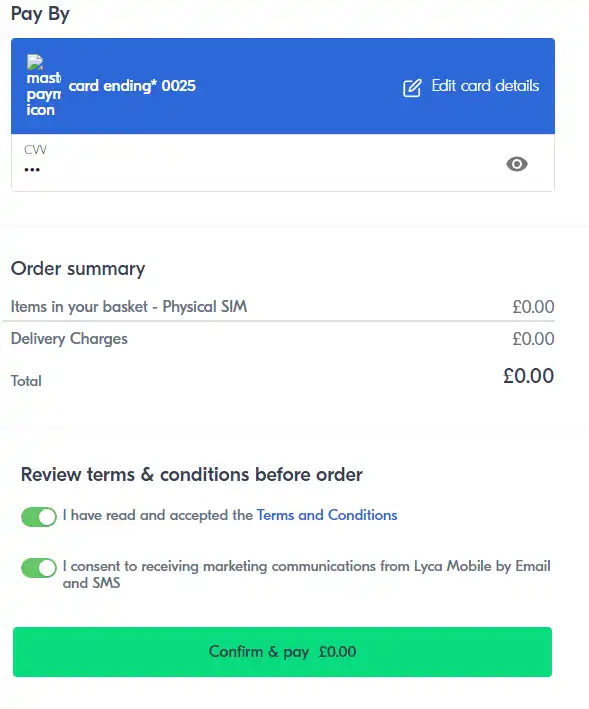Click the Edit card details text
This screenshot has width=589, height=709.
(485, 85)
